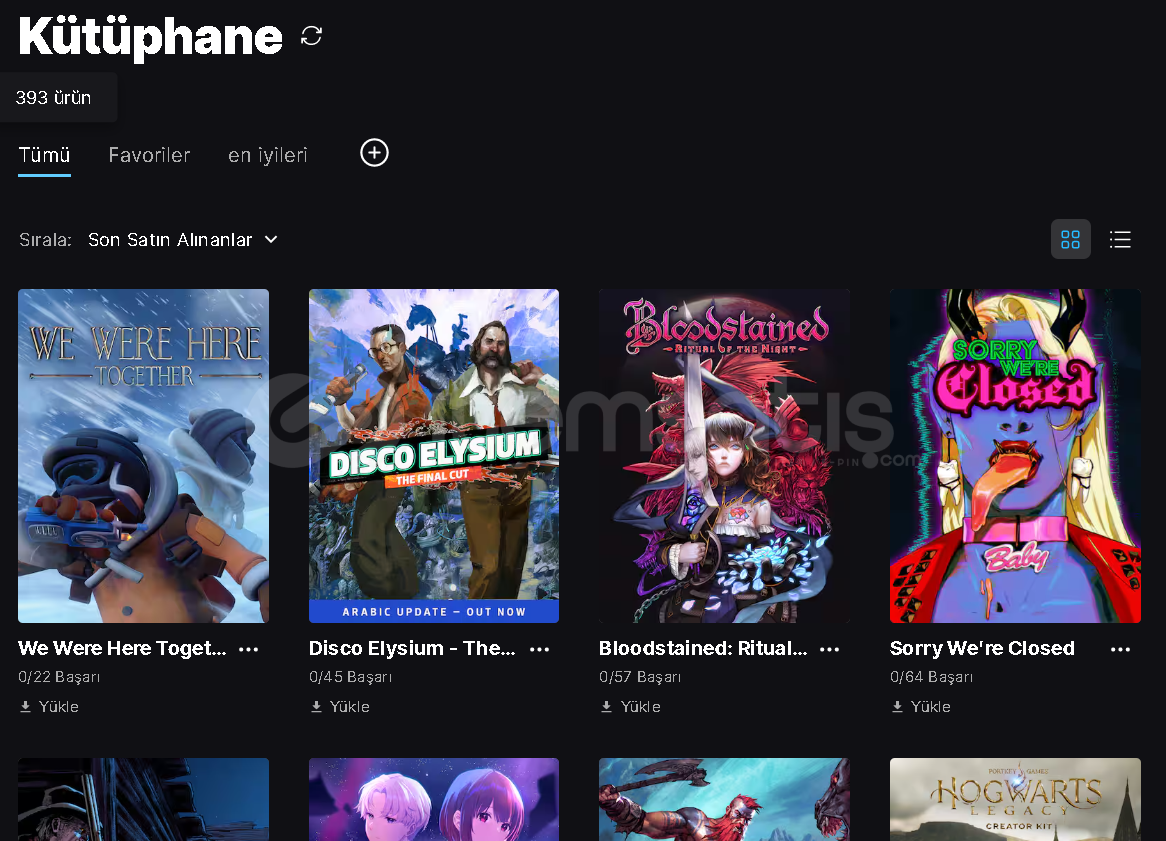This screenshot has height=841, width=1166.
Task: Select the Tümü tab
Action: click(x=45, y=155)
